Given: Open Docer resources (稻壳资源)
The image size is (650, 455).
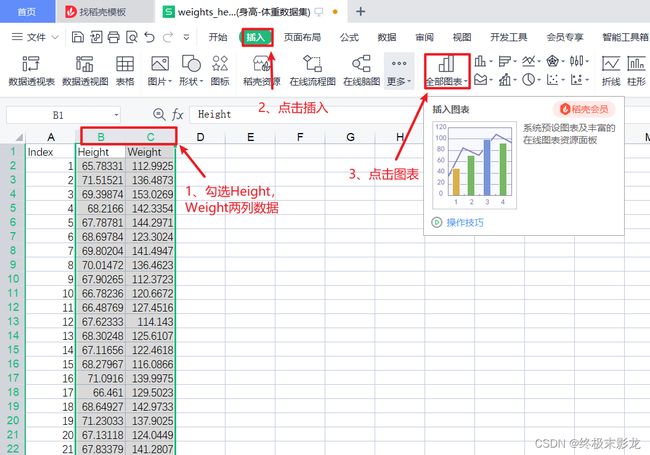Looking at the screenshot, I should (262, 70).
